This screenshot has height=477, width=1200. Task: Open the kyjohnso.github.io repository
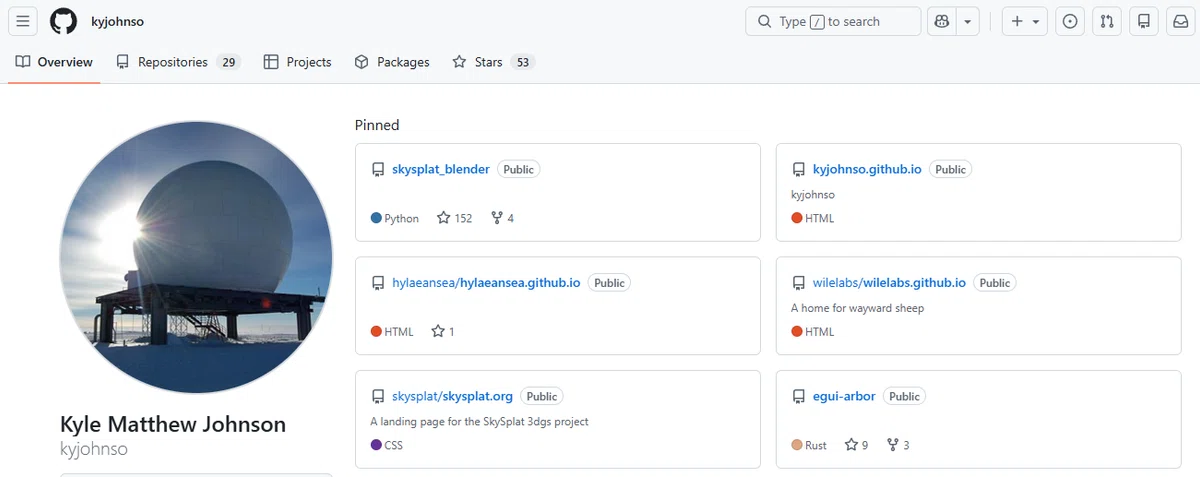[867, 169]
